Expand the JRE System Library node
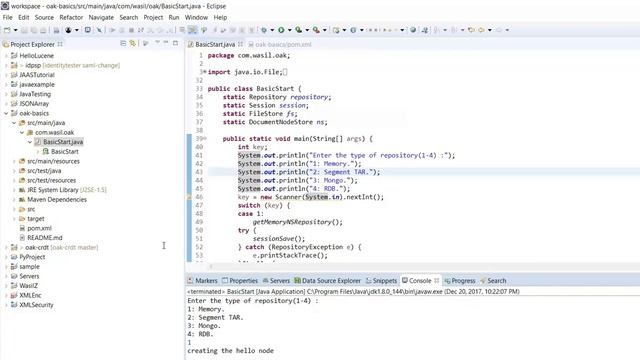 point(14,190)
